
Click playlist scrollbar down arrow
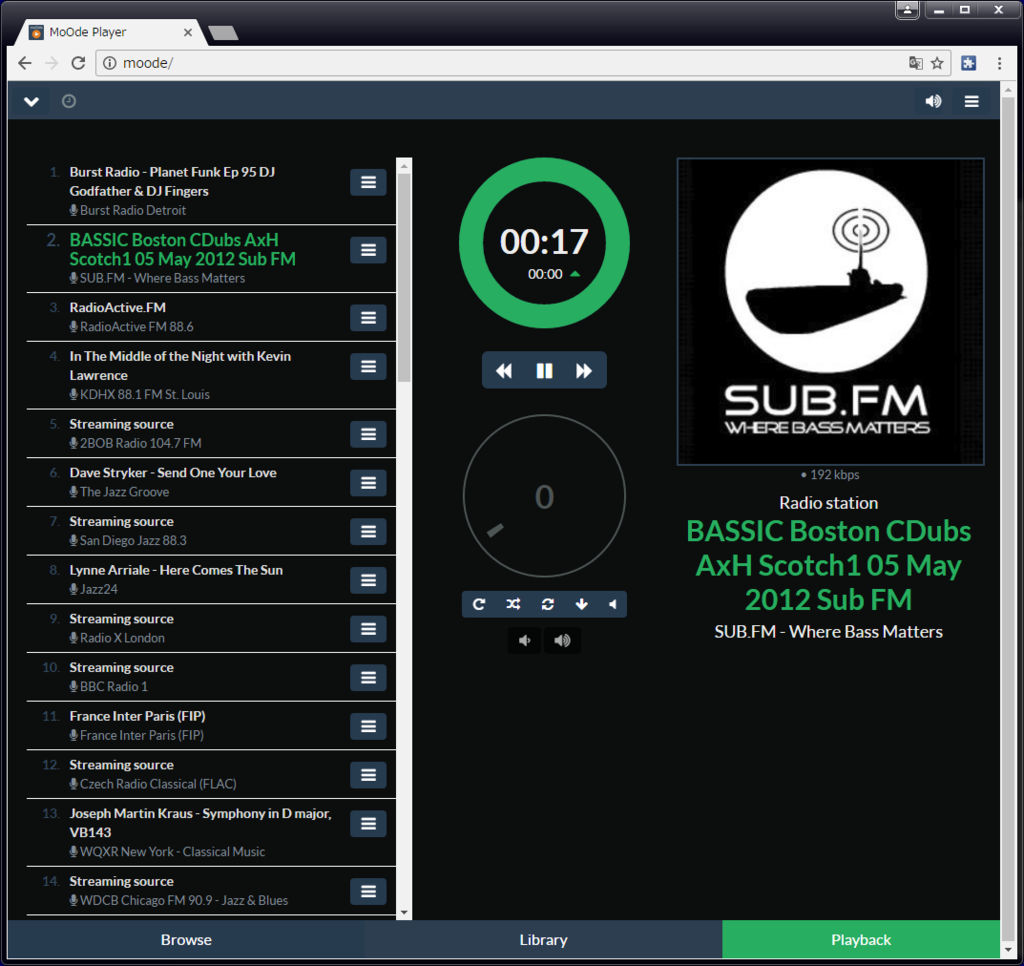pyautogui.click(x=404, y=912)
